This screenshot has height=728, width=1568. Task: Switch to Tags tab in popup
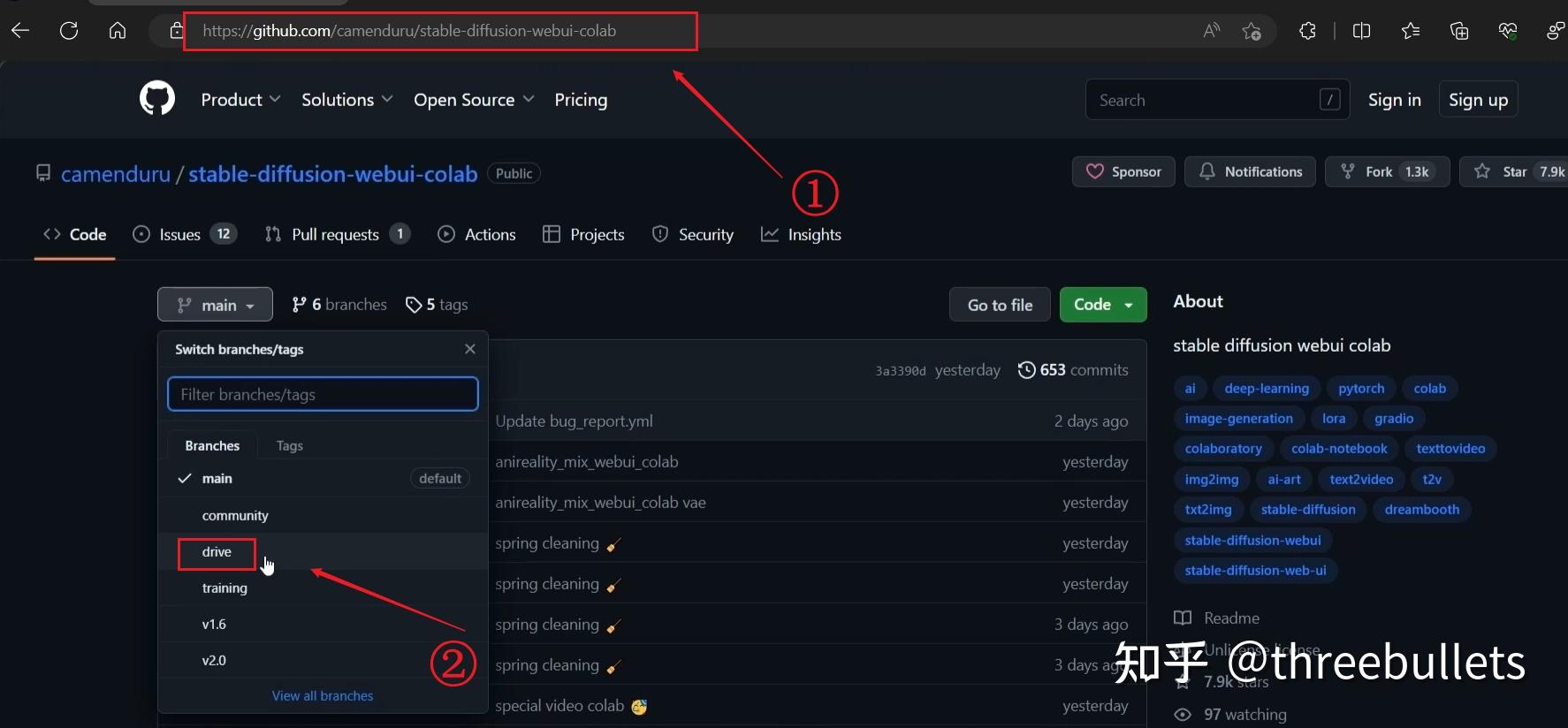point(289,445)
